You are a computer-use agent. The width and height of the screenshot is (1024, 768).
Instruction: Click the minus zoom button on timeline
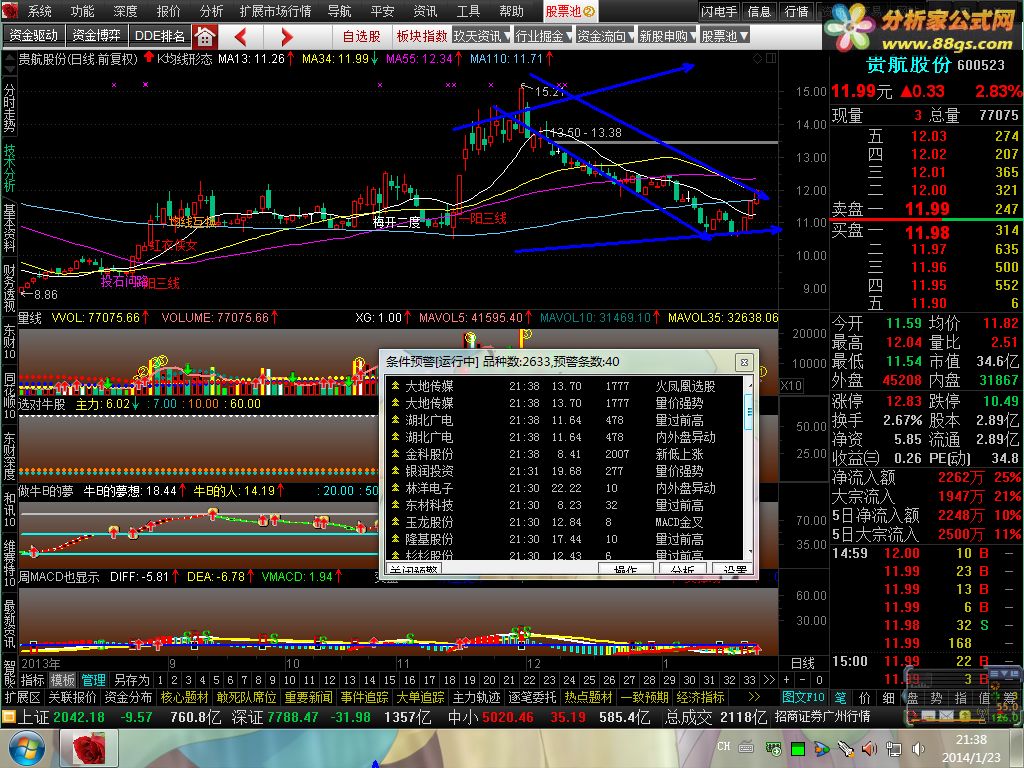(803, 680)
